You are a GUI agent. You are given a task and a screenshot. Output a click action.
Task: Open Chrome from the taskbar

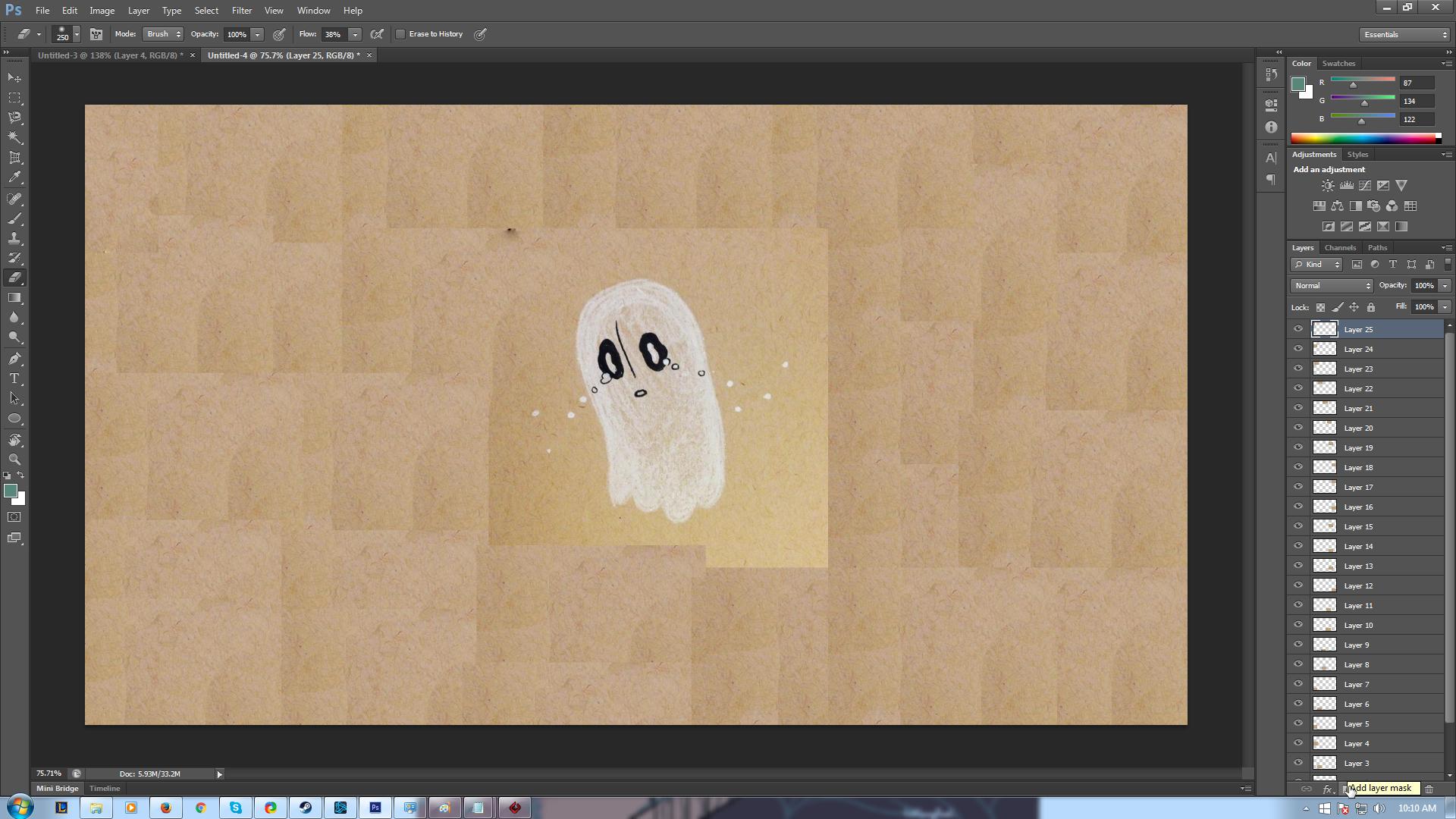201,808
